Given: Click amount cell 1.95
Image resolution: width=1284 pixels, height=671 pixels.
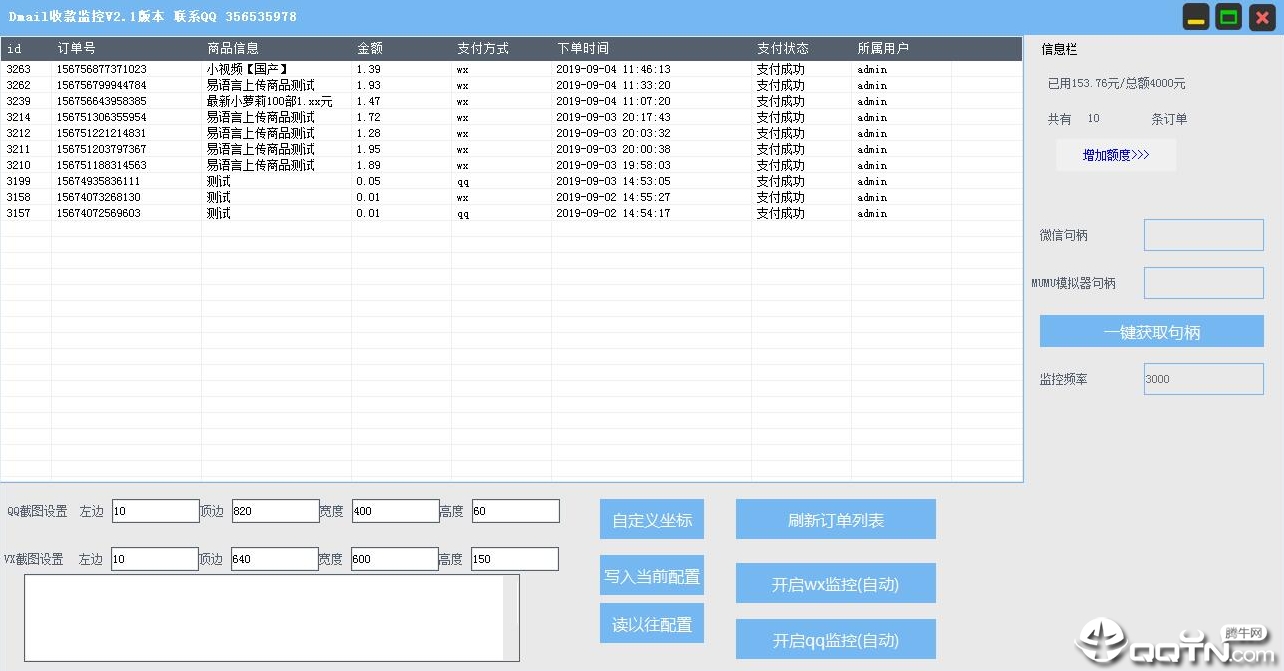Looking at the screenshot, I should [368, 149].
